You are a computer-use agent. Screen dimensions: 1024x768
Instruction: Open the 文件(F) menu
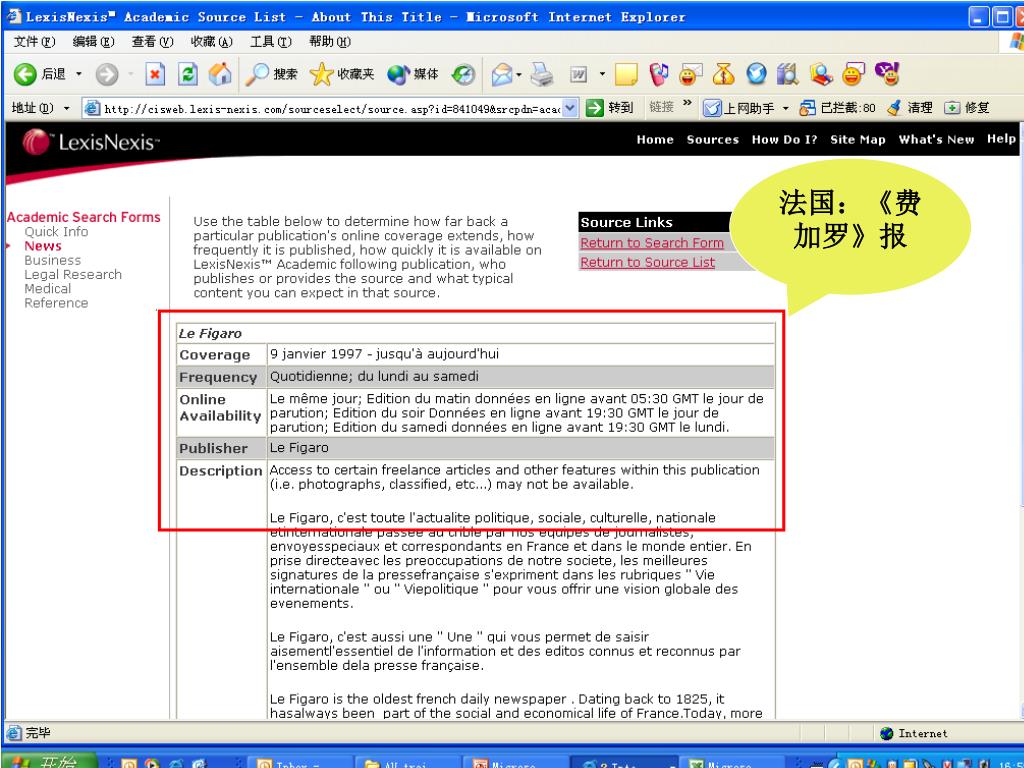[x=34, y=42]
